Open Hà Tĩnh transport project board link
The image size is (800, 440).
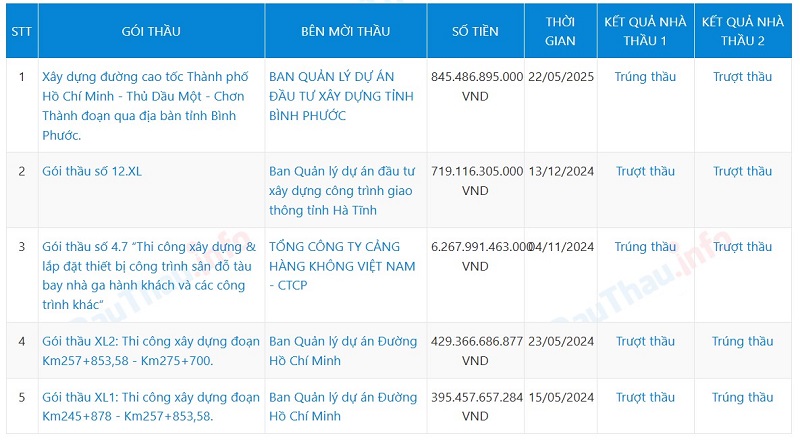click(342, 190)
